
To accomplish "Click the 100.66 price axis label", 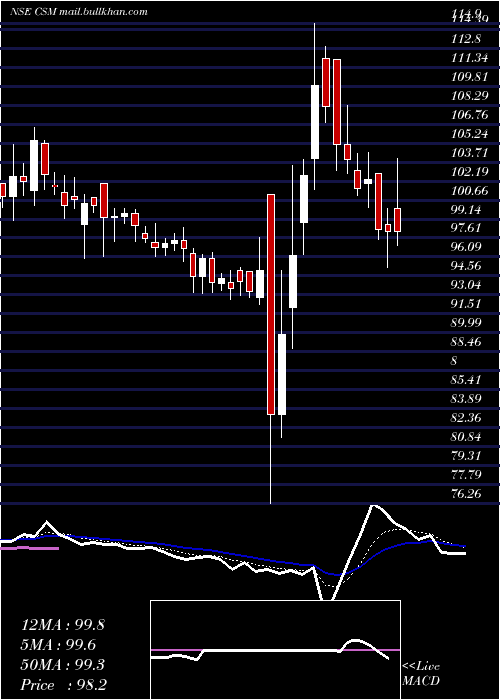I will click(469, 191).
